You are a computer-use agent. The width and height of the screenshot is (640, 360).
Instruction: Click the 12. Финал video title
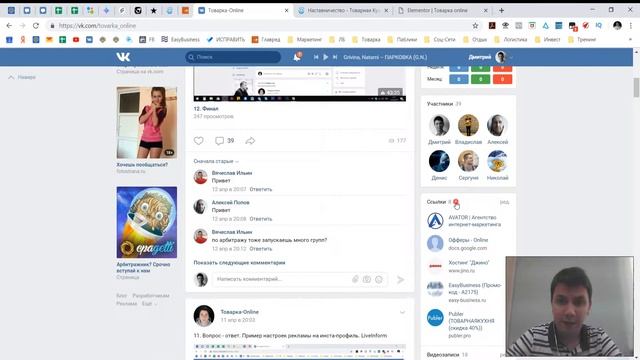click(x=206, y=109)
